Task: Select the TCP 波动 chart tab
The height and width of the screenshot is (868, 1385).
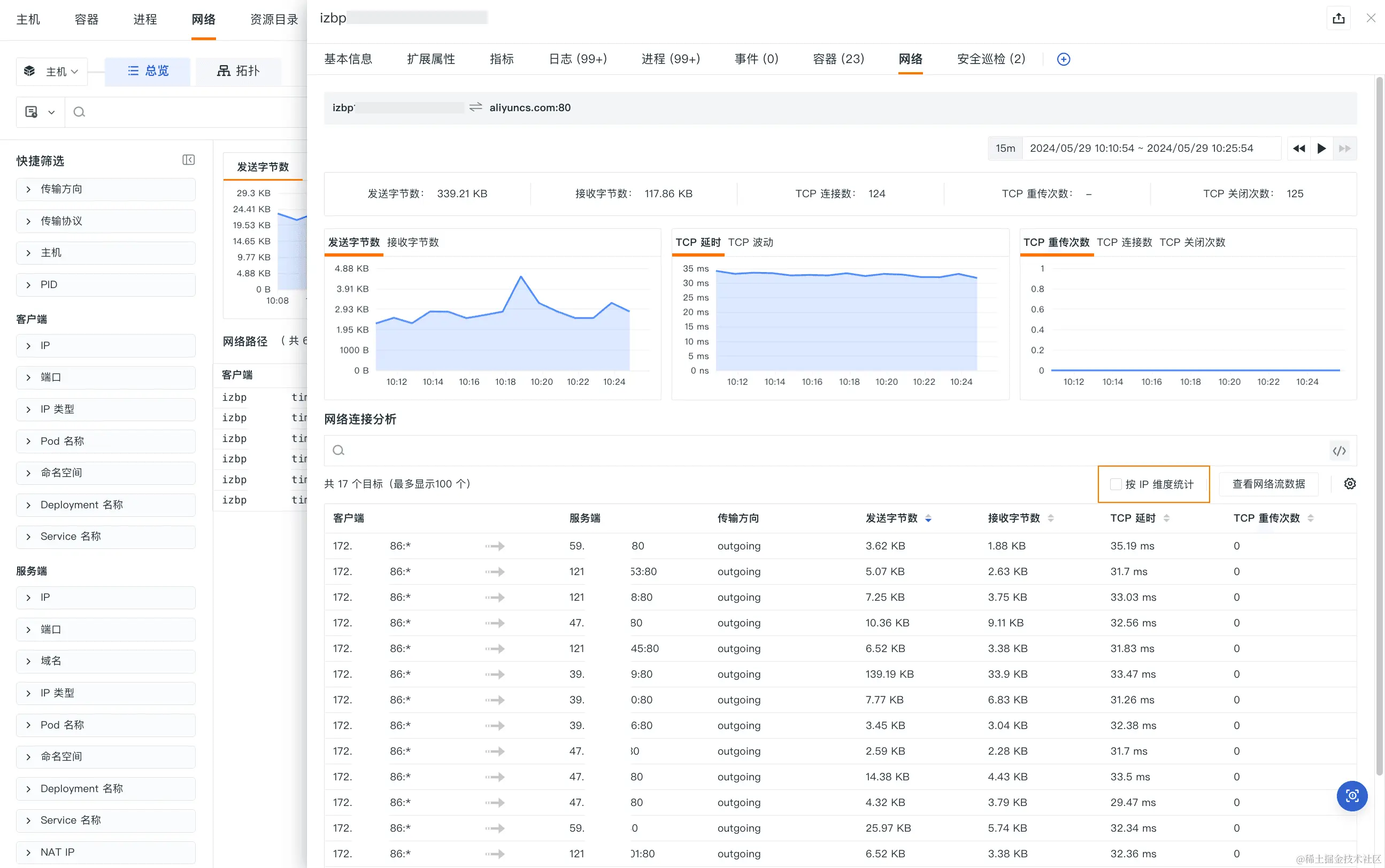Action: coord(750,242)
